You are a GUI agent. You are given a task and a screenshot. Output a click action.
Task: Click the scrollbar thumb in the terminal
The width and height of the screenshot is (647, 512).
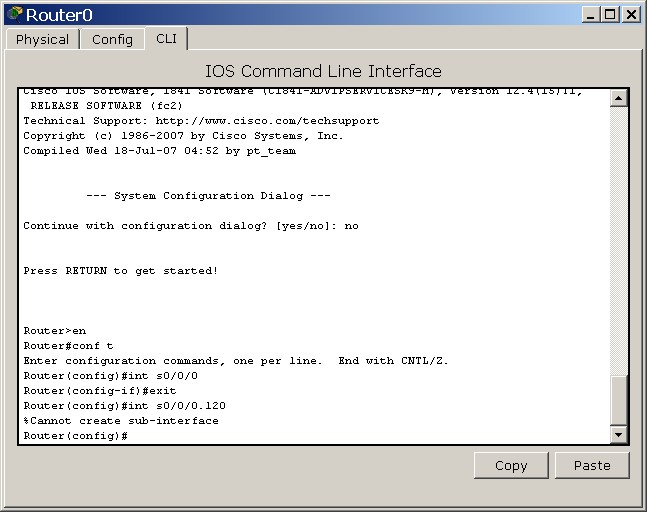click(619, 400)
